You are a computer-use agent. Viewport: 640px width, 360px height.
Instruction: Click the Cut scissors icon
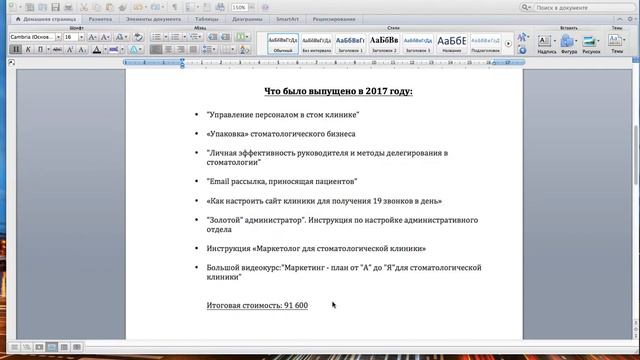click(x=84, y=7)
